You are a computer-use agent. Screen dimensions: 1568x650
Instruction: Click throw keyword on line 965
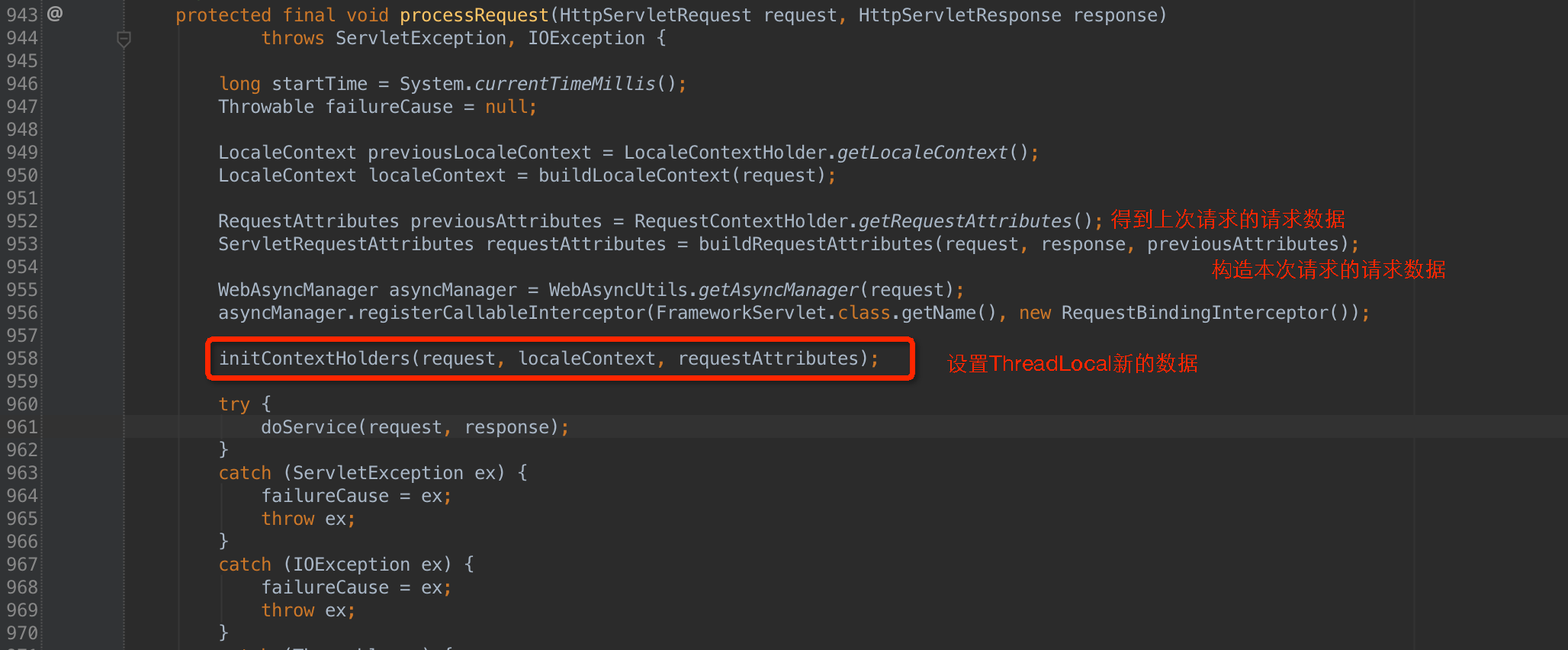(x=288, y=519)
